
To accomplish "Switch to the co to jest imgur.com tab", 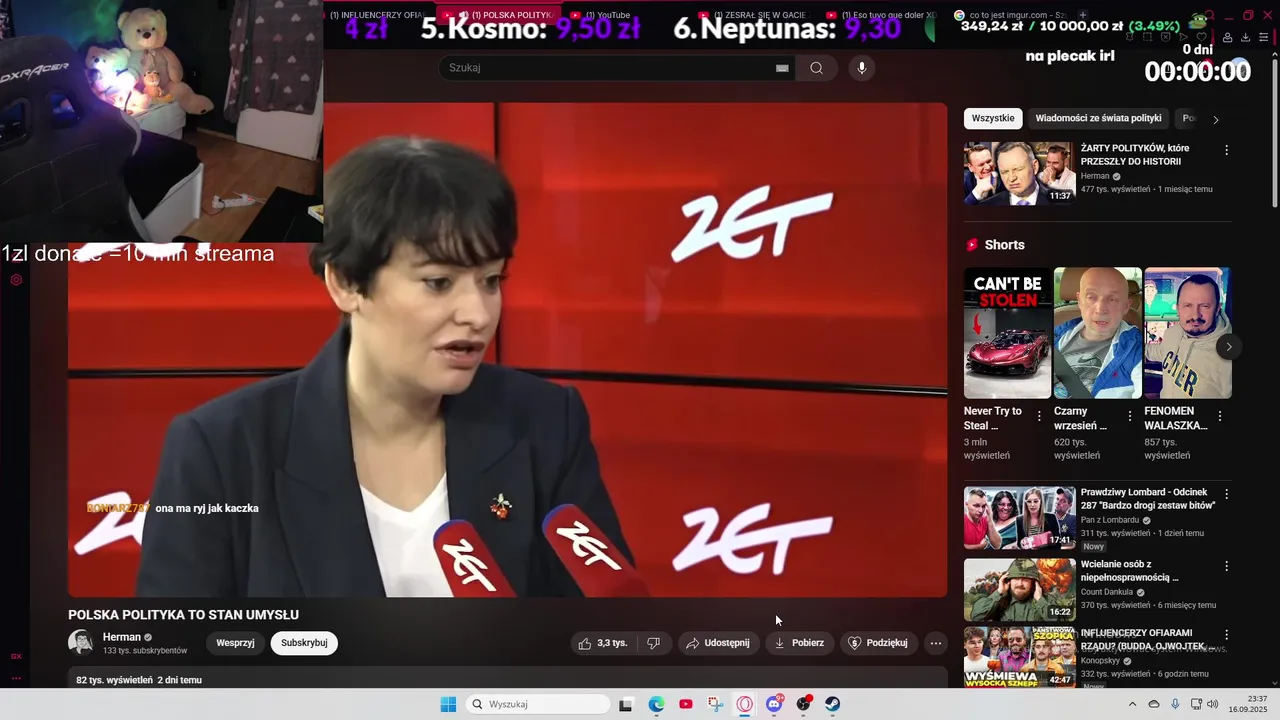I will pyautogui.click(x=1010, y=15).
